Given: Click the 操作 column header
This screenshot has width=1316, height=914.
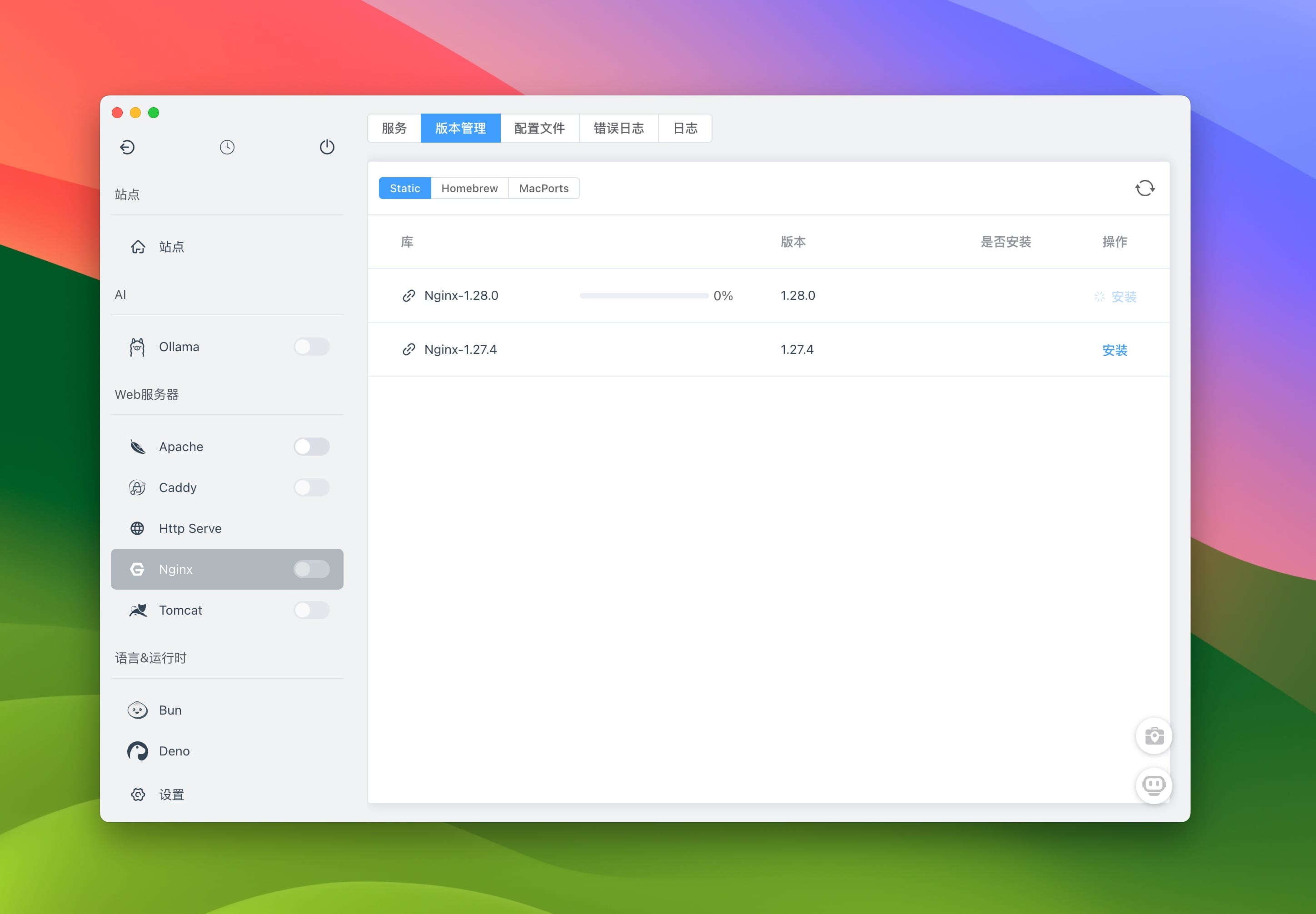Looking at the screenshot, I should (1115, 242).
